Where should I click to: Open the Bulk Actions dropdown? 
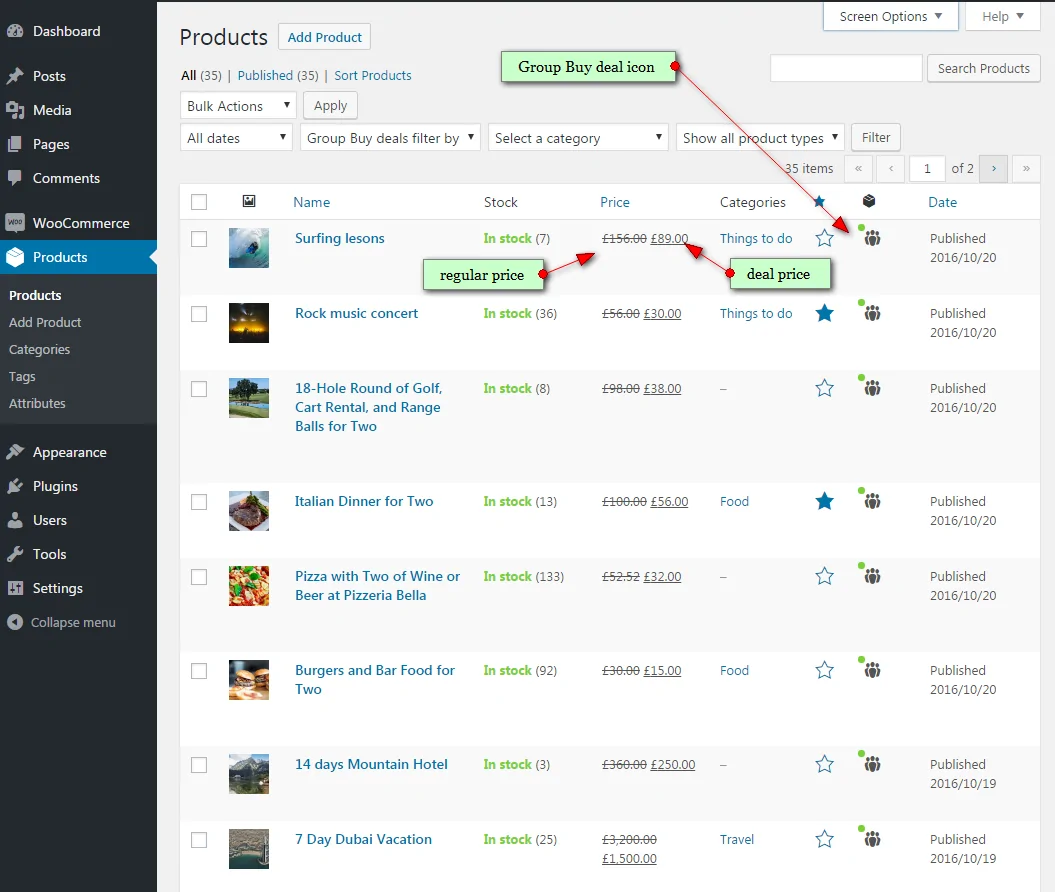click(x=237, y=105)
